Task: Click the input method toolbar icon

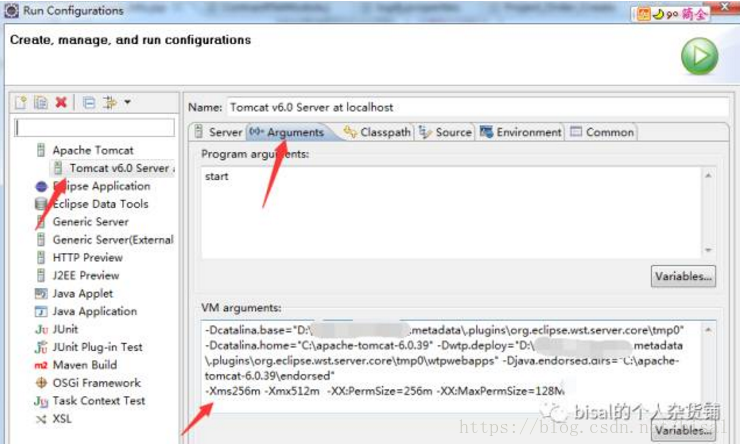Action: [643, 14]
